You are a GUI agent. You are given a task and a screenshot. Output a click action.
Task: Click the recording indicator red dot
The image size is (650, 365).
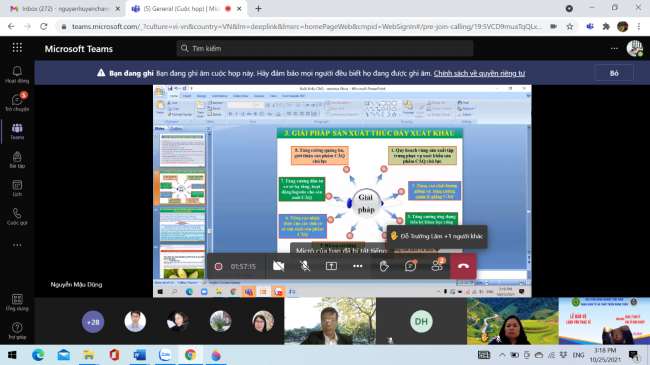(218, 266)
